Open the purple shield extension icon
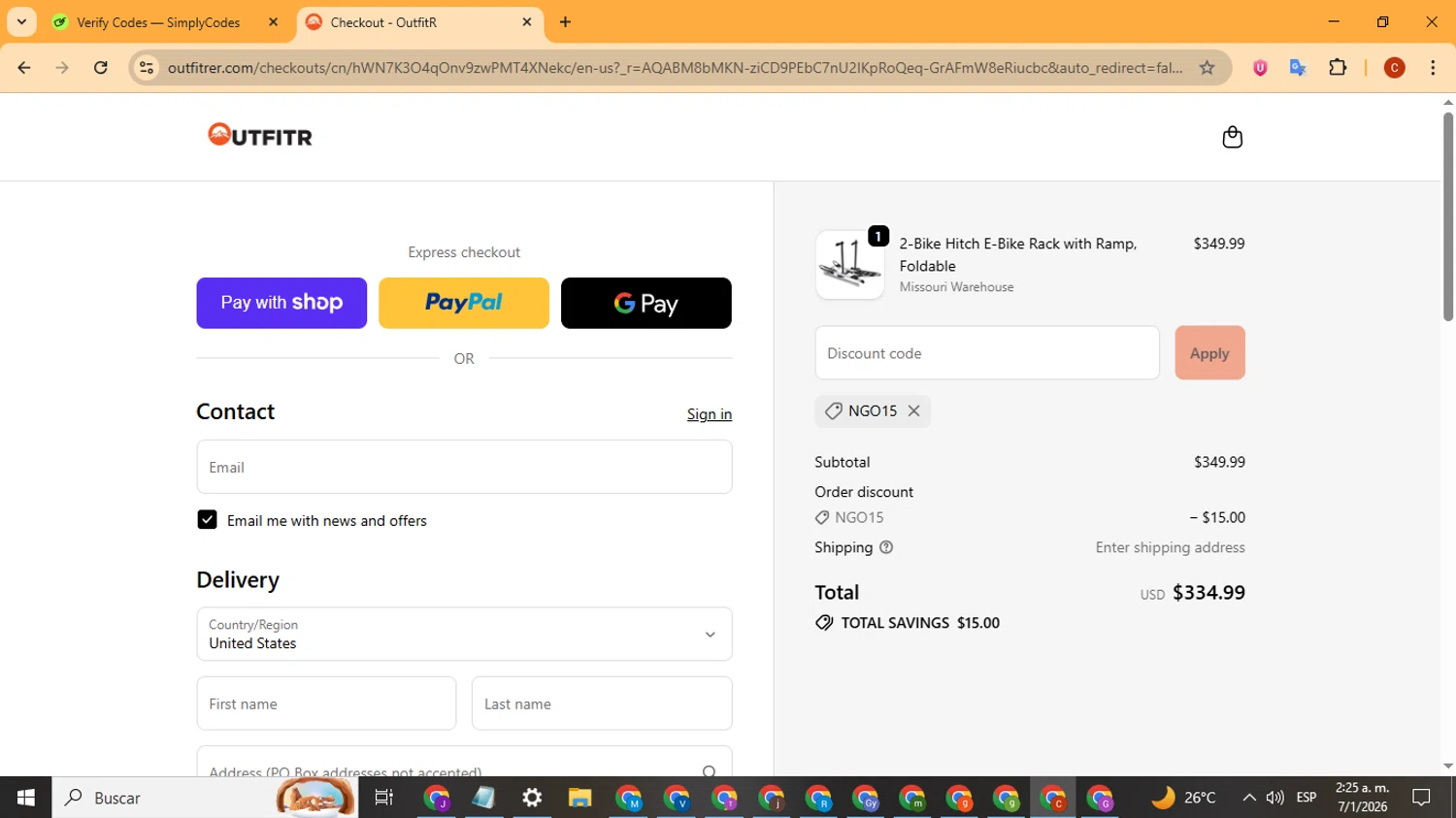The height and width of the screenshot is (818, 1456). (x=1260, y=68)
